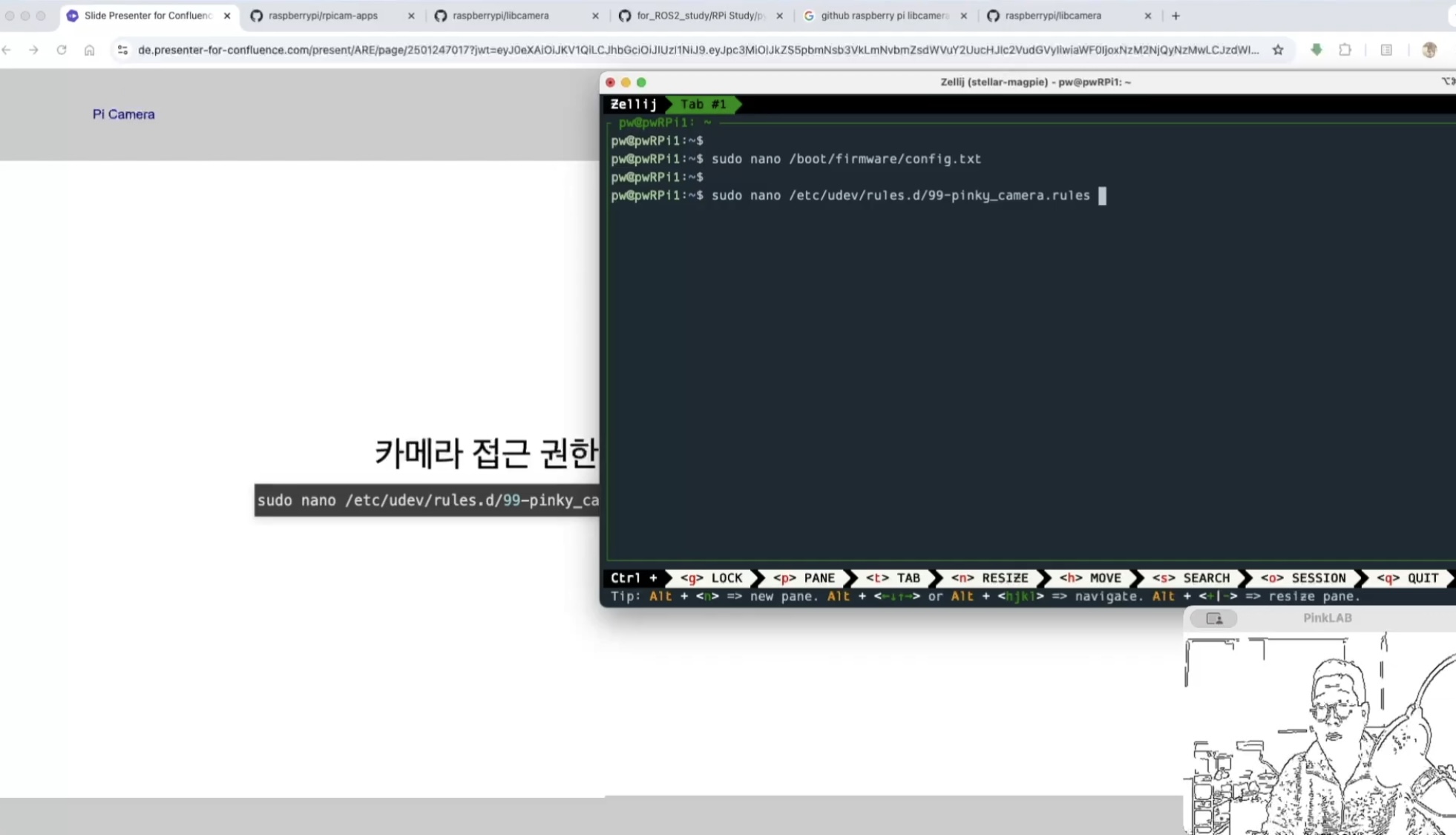The image size is (1456, 835).
Task: Click the site settings icon in address bar
Action: click(x=122, y=50)
